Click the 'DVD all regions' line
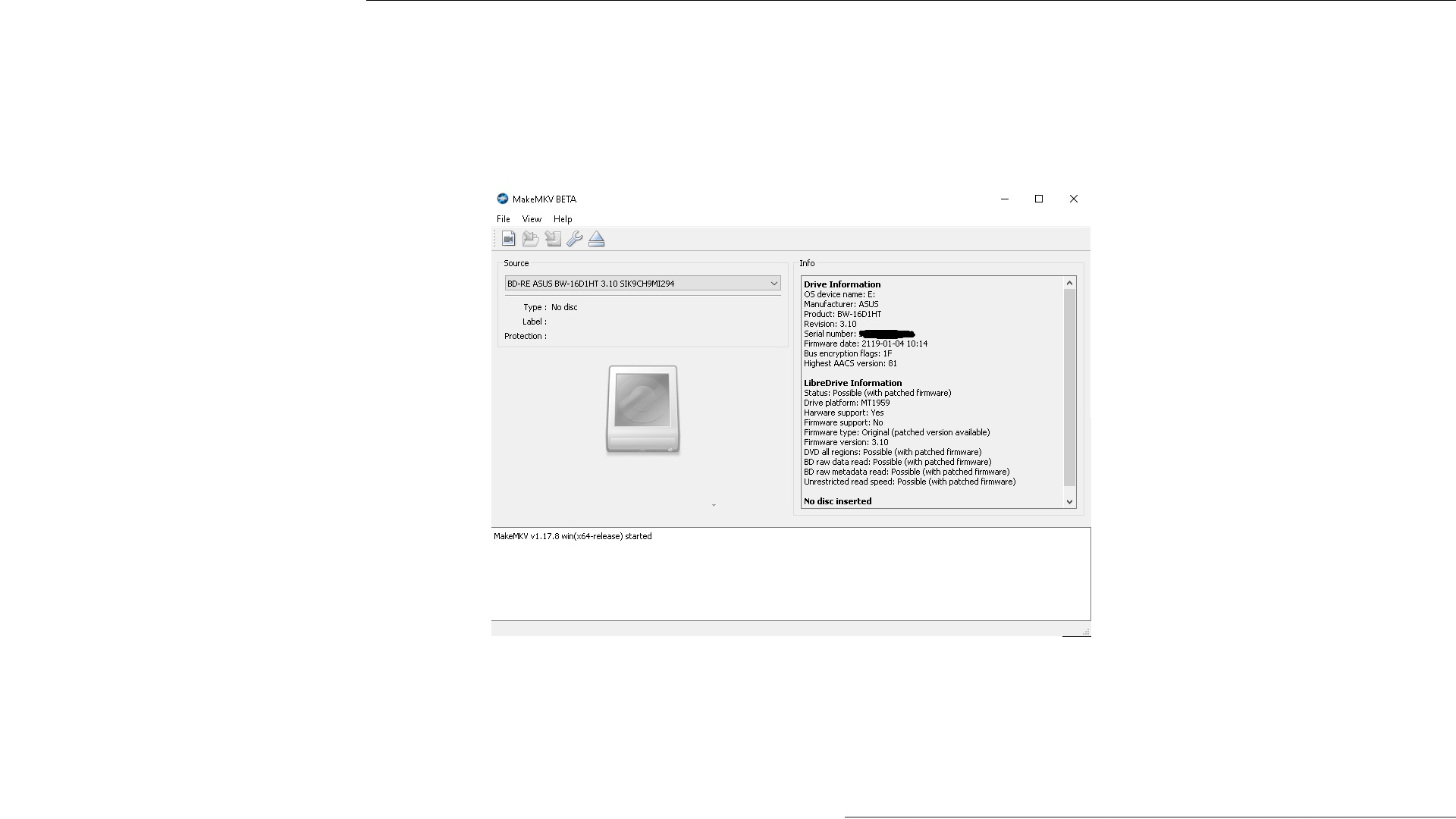This screenshot has width=1456, height=819. pyautogui.click(x=893, y=452)
